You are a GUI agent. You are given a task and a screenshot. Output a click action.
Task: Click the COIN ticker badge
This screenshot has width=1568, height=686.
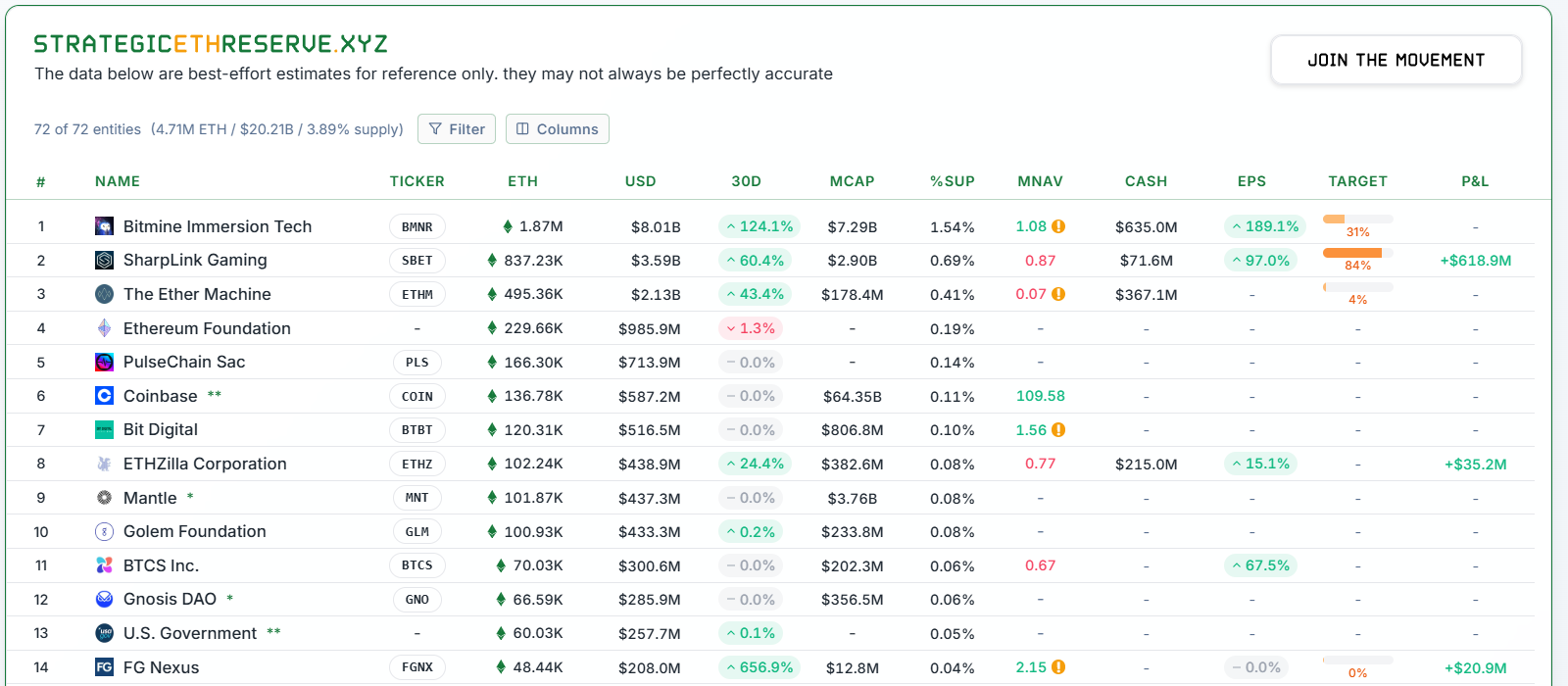point(417,396)
